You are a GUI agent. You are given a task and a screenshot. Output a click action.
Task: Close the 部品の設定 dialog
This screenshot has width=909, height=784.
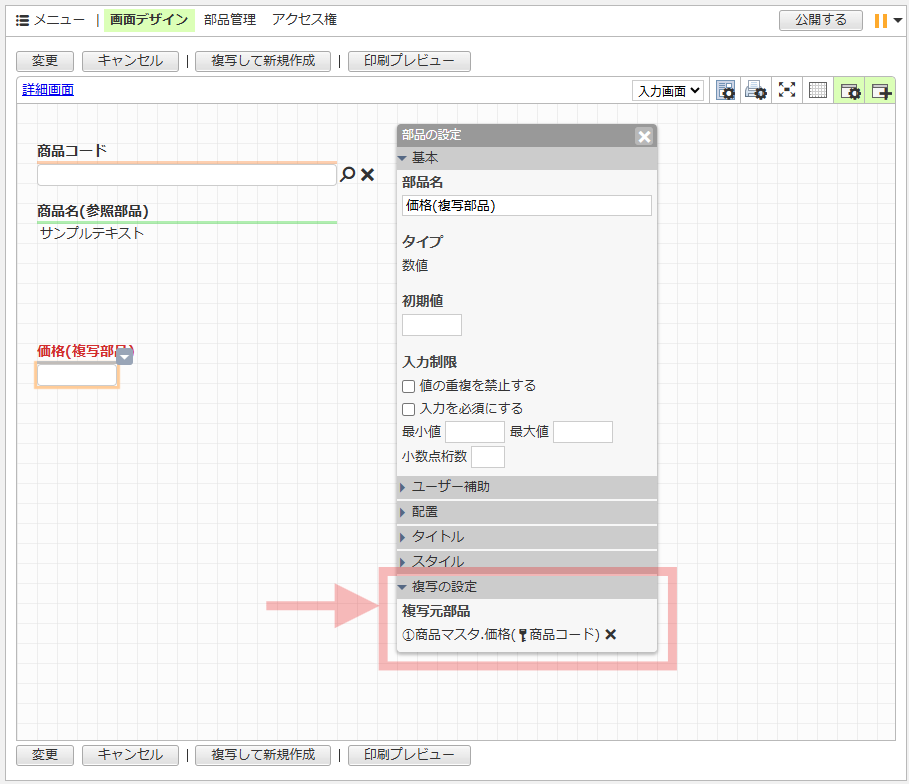coord(644,136)
